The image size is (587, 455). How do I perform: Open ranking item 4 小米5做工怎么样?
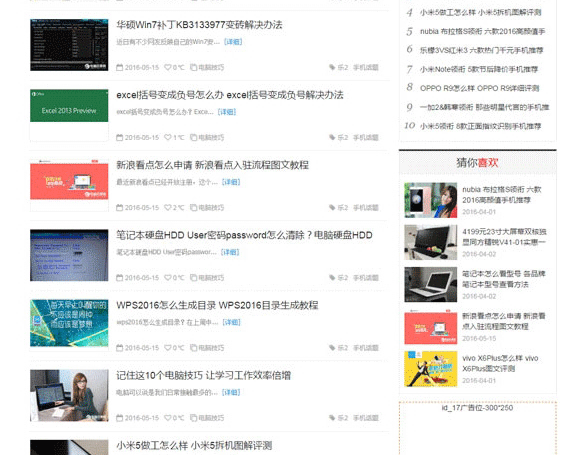(480, 12)
